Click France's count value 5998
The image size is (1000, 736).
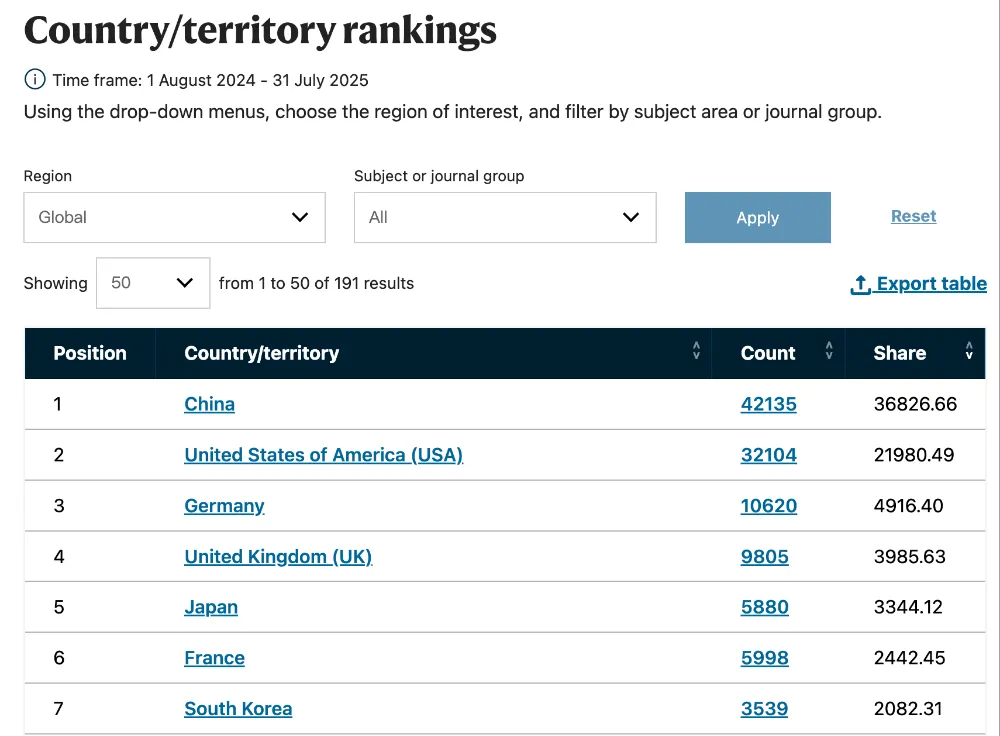tap(764, 658)
